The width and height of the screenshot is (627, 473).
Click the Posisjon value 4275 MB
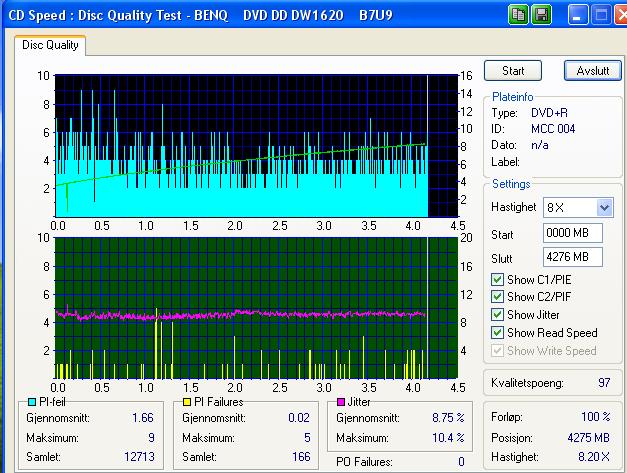589,438
